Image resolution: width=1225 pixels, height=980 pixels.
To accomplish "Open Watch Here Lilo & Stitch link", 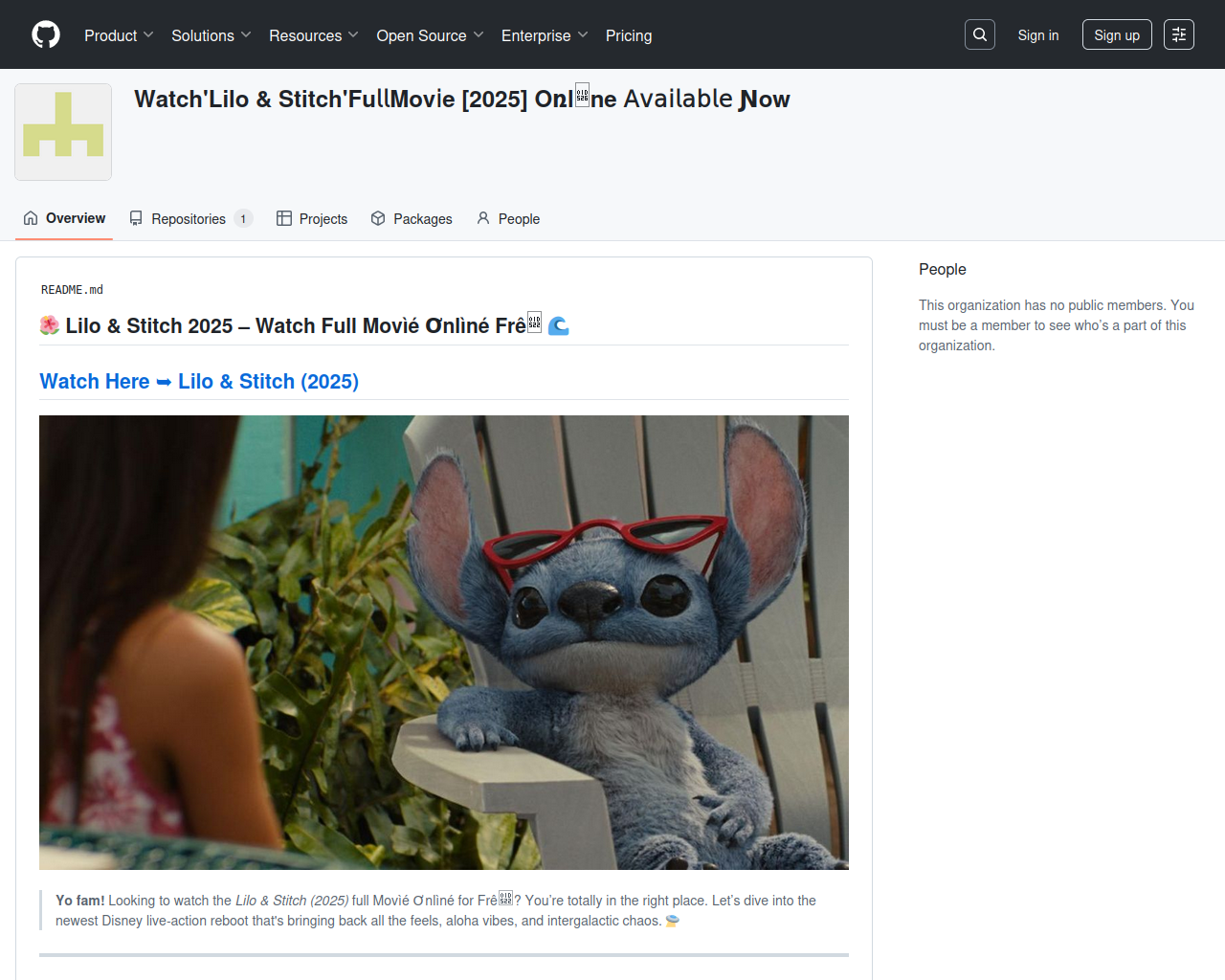I will [199, 382].
